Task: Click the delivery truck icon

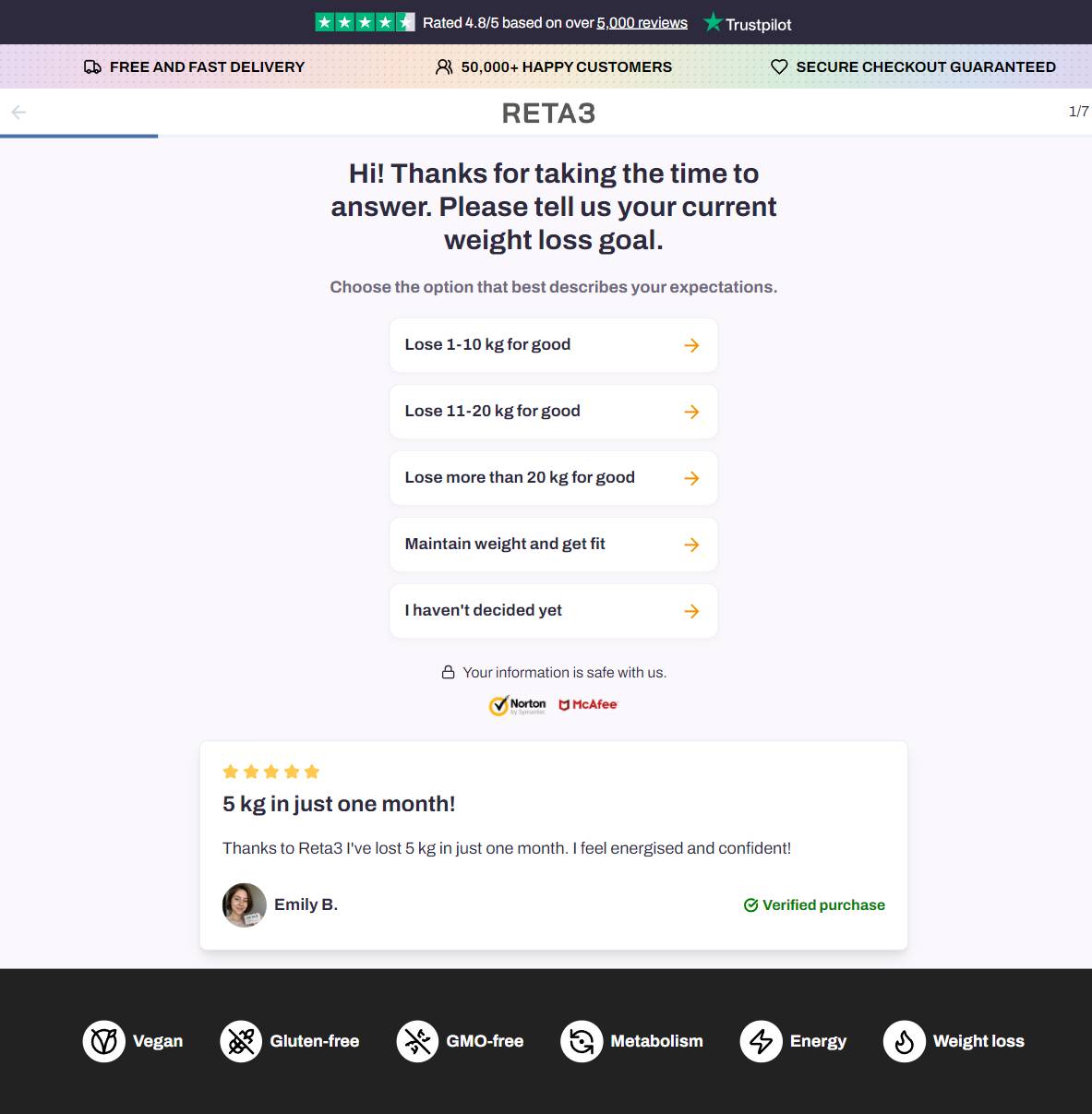Action: (92, 66)
